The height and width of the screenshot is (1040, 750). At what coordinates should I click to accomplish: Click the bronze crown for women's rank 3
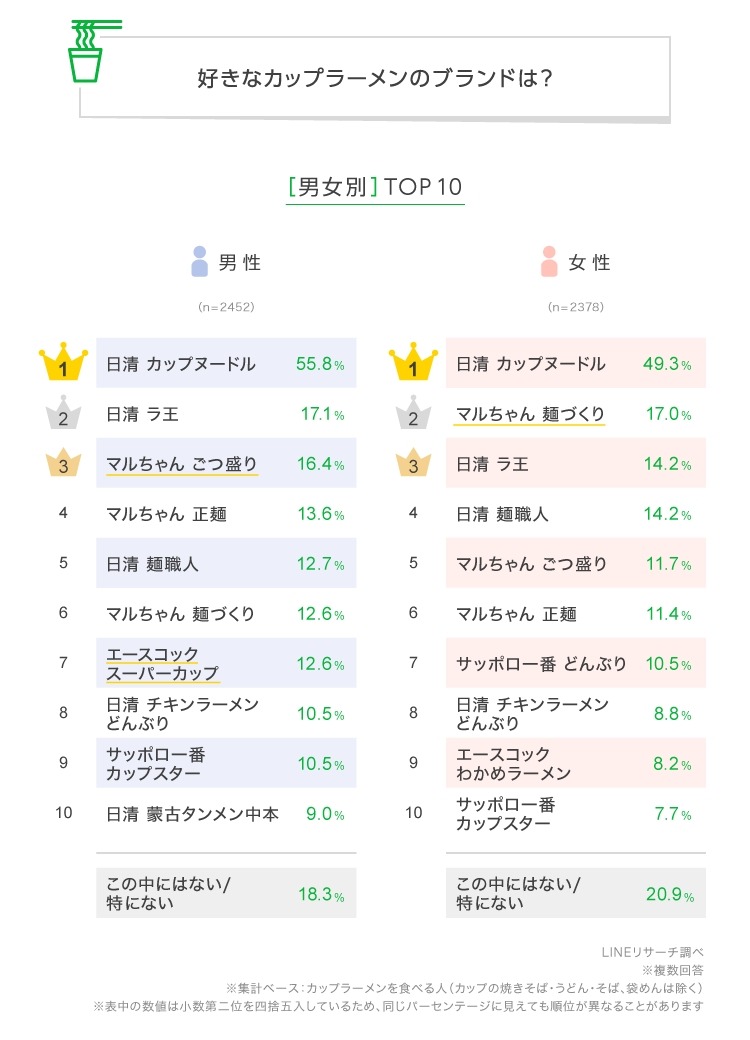[413, 462]
